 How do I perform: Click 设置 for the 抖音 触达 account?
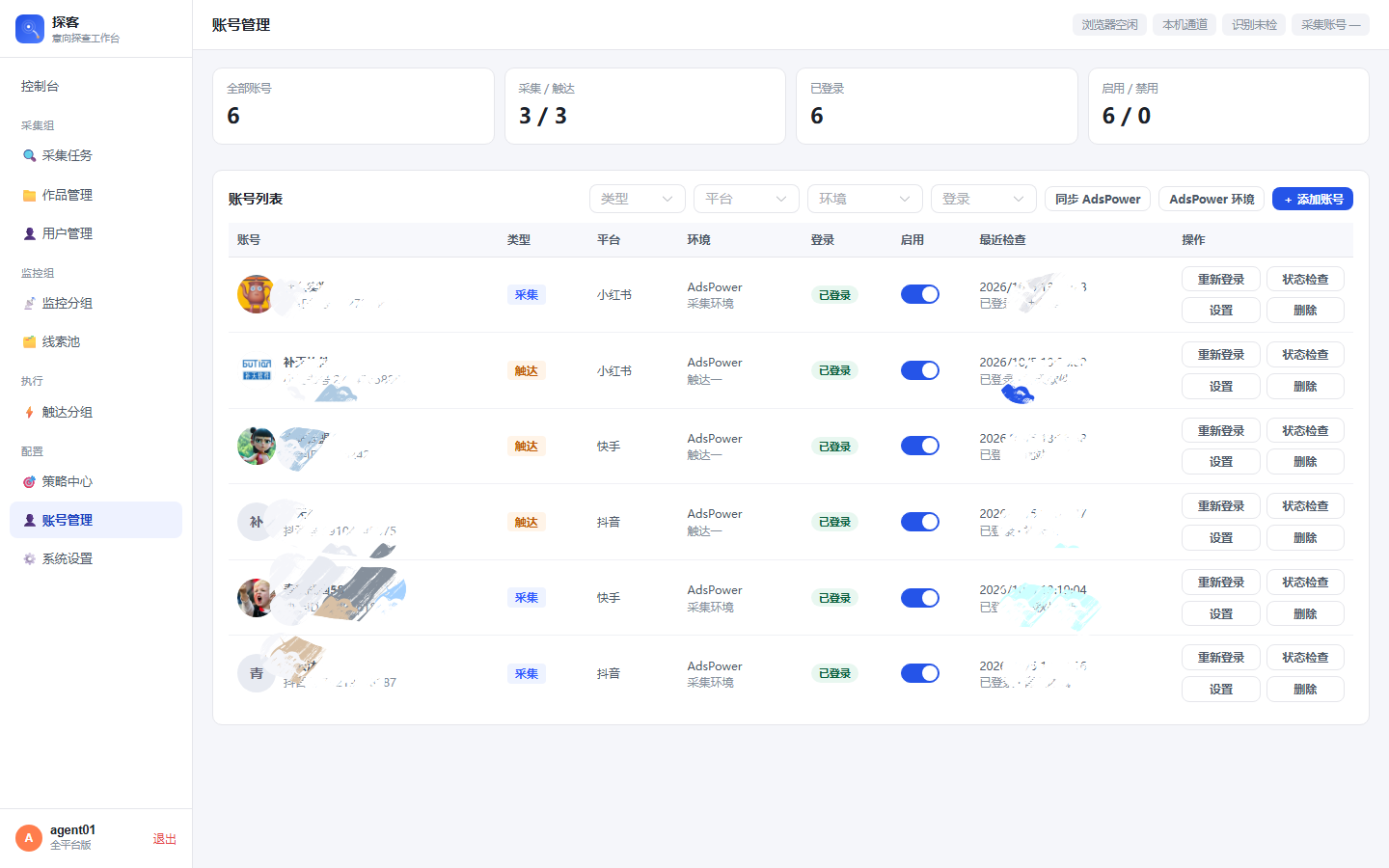tap(1221, 537)
